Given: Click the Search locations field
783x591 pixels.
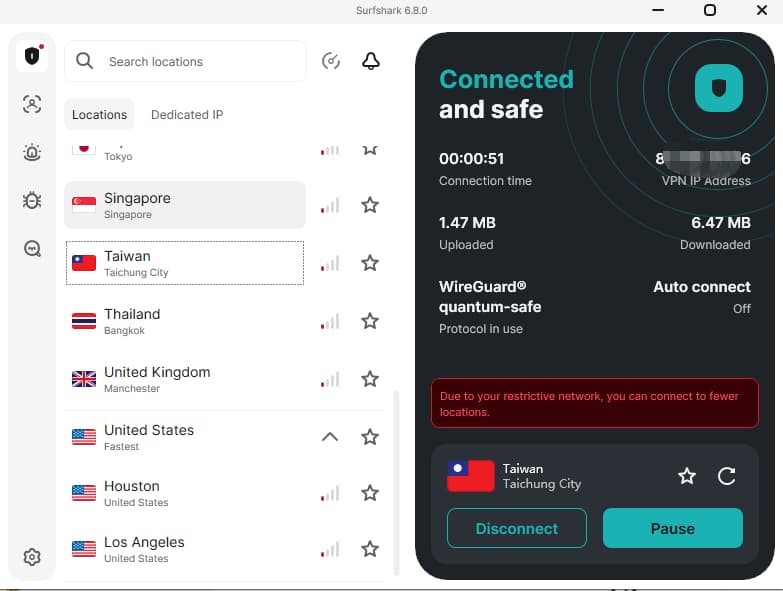Looking at the screenshot, I should pos(185,61).
